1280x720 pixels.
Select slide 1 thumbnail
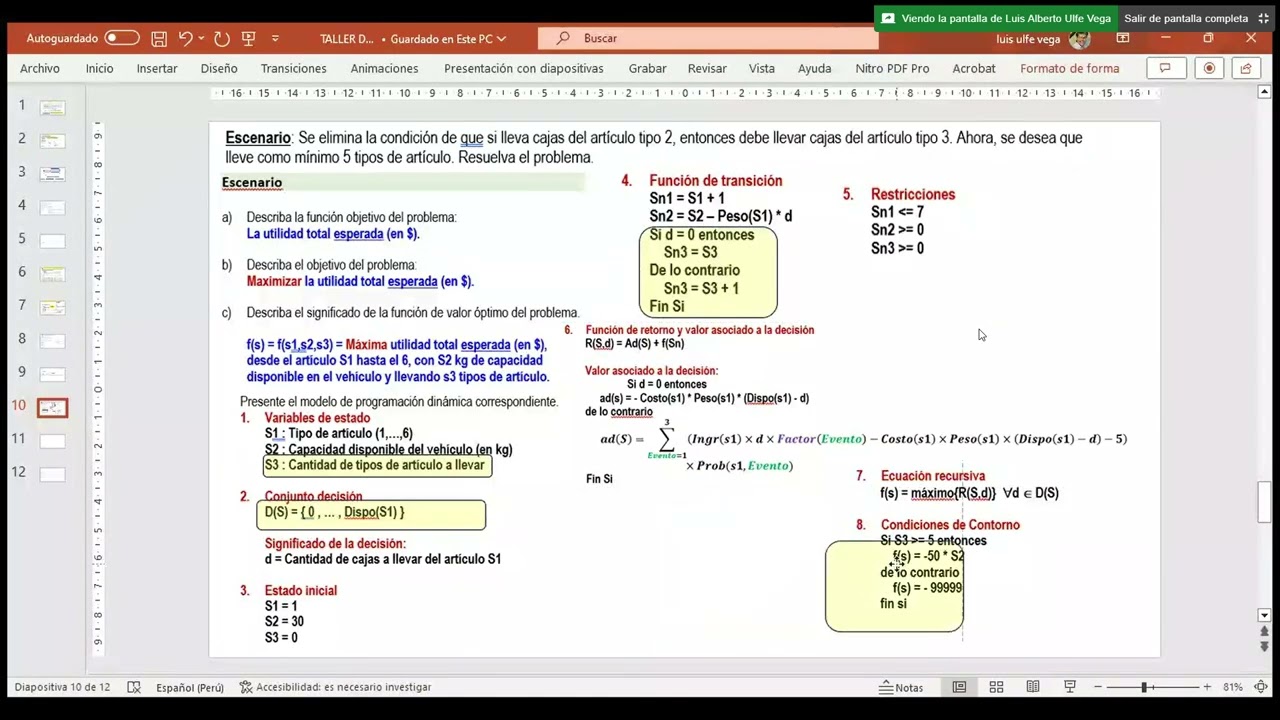[52, 107]
